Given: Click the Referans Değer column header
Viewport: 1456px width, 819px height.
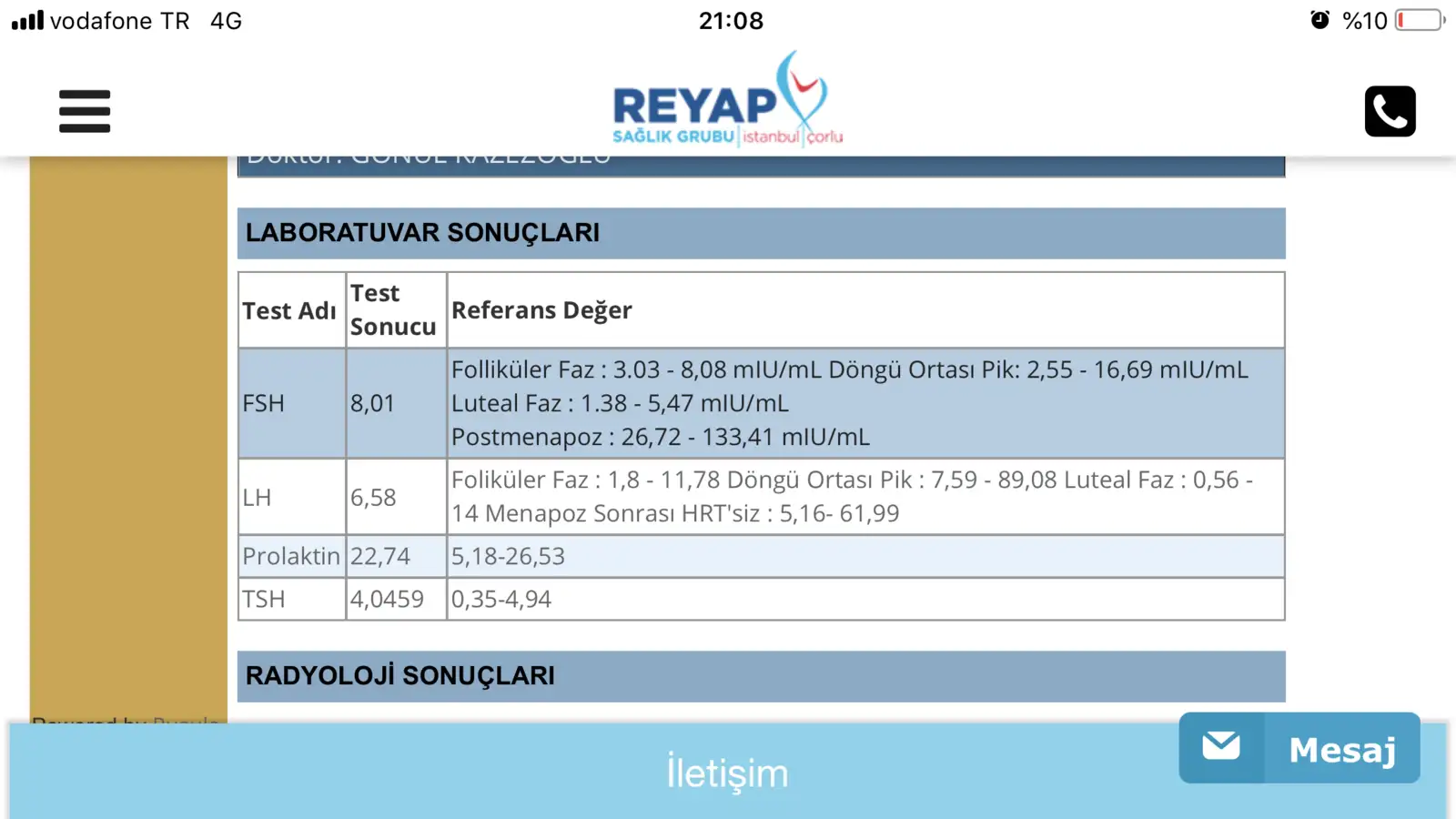Looking at the screenshot, I should click(x=865, y=310).
